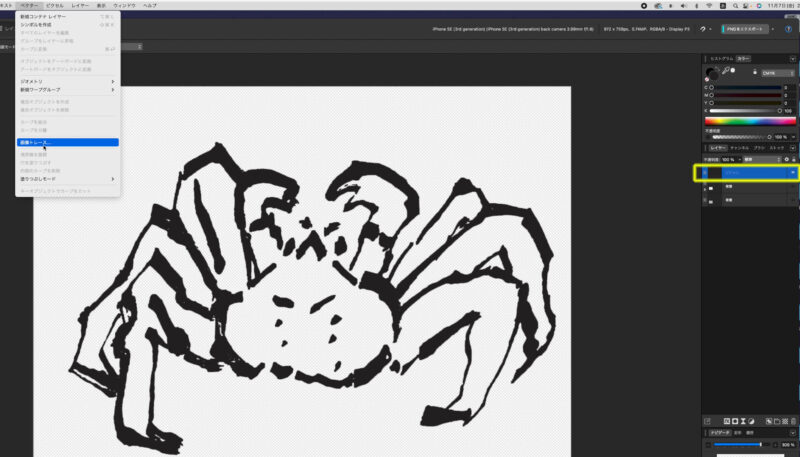Toggle the snapping magnet icon
The image size is (800, 457).
tap(703, 29)
